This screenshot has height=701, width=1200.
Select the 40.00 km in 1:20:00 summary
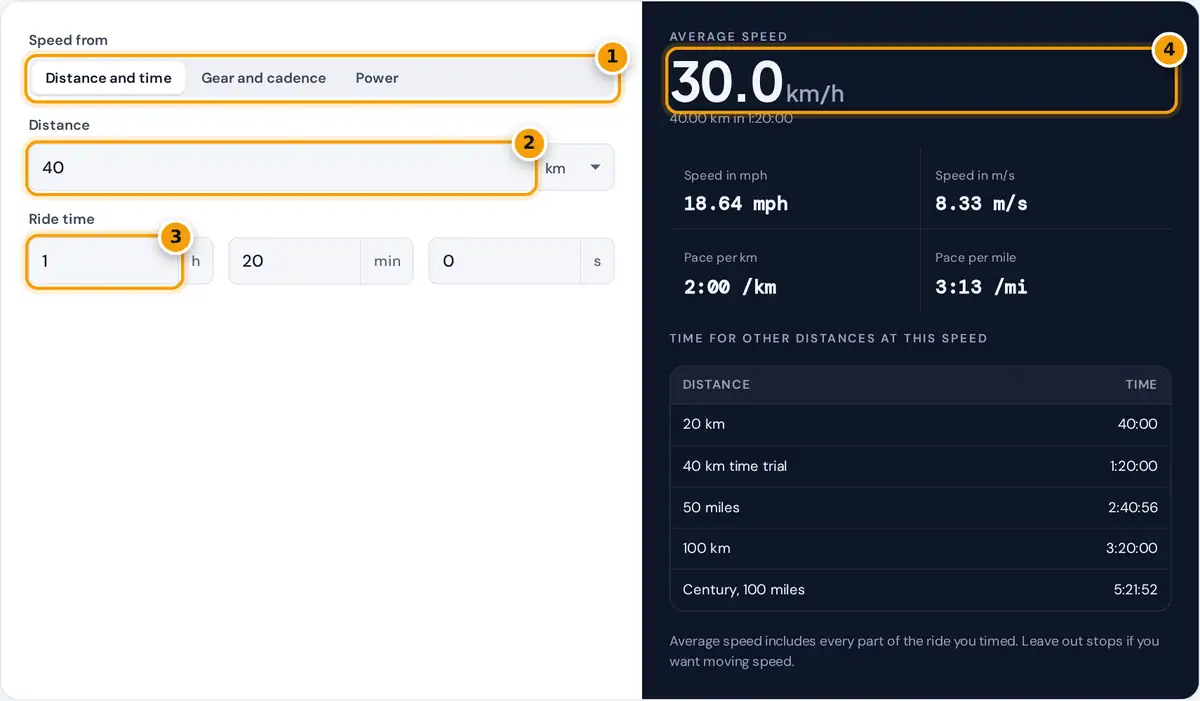pyautogui.click(x=731, y=118)
